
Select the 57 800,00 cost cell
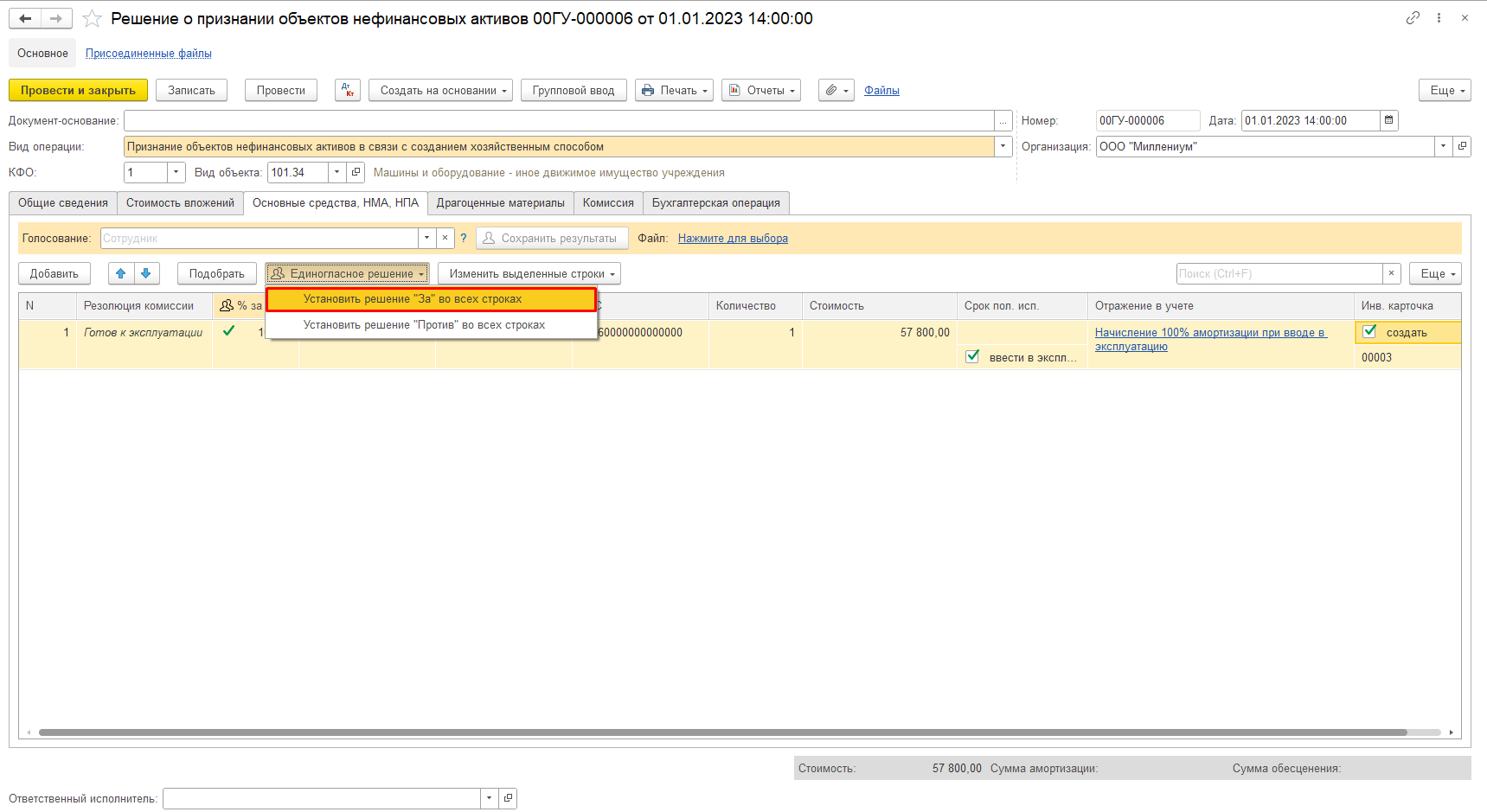[879, 332]
